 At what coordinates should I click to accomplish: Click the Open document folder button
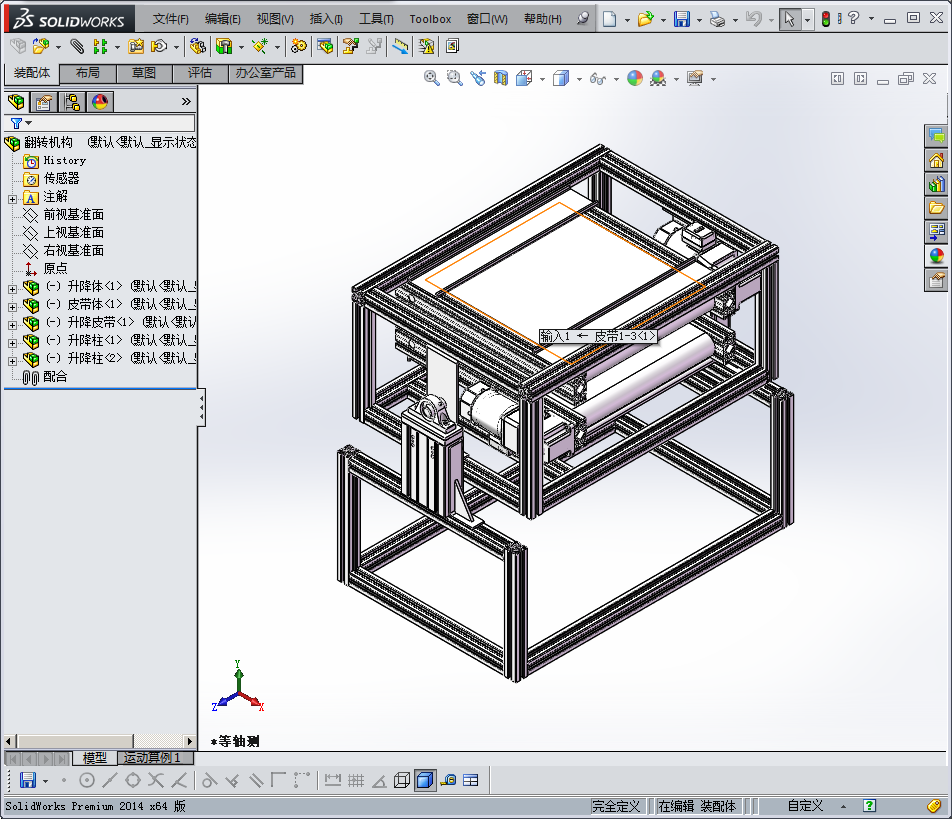tap(645, 19)
